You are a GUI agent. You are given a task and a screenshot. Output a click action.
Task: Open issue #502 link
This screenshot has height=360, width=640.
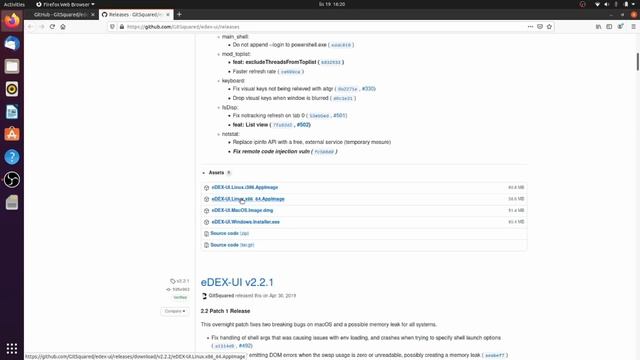point(303,124)
